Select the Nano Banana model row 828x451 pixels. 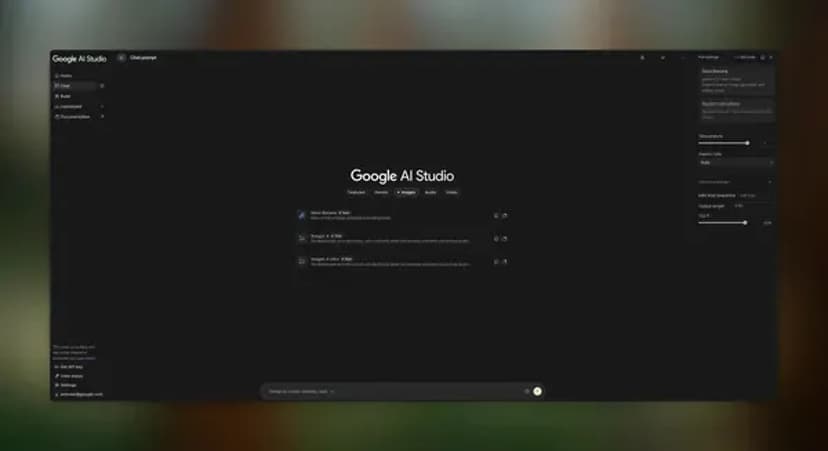(402, 215)
